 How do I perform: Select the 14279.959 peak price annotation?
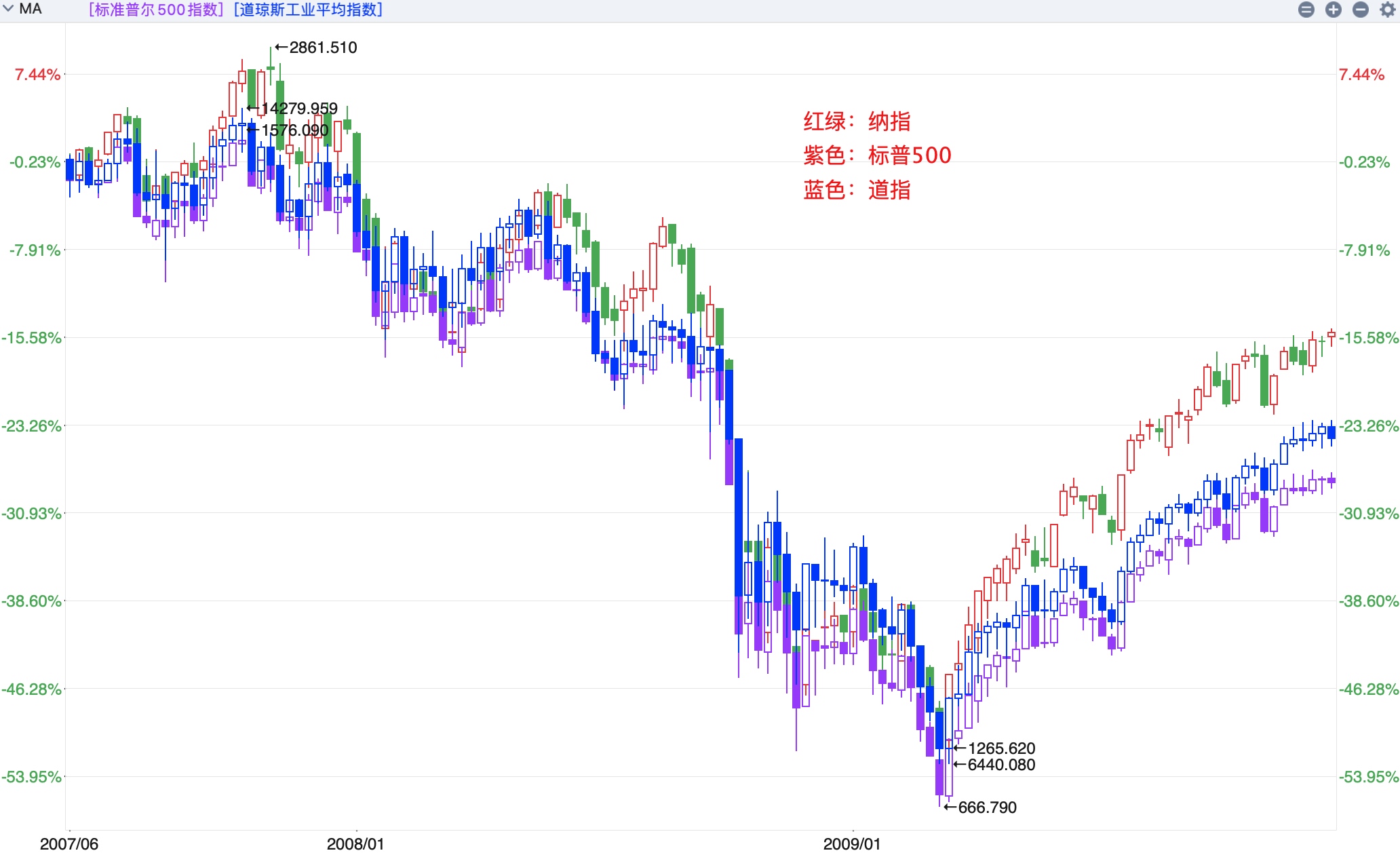point(299,109)
